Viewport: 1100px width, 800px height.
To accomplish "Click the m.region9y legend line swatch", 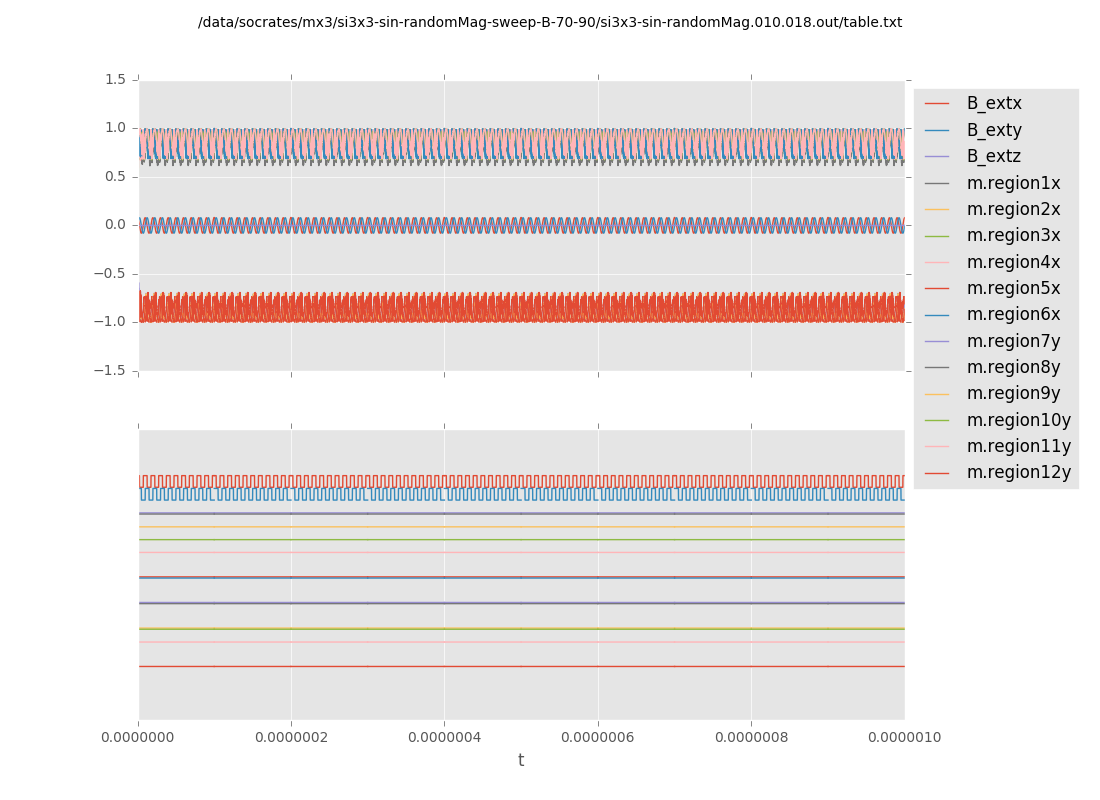I will (937, 394).
